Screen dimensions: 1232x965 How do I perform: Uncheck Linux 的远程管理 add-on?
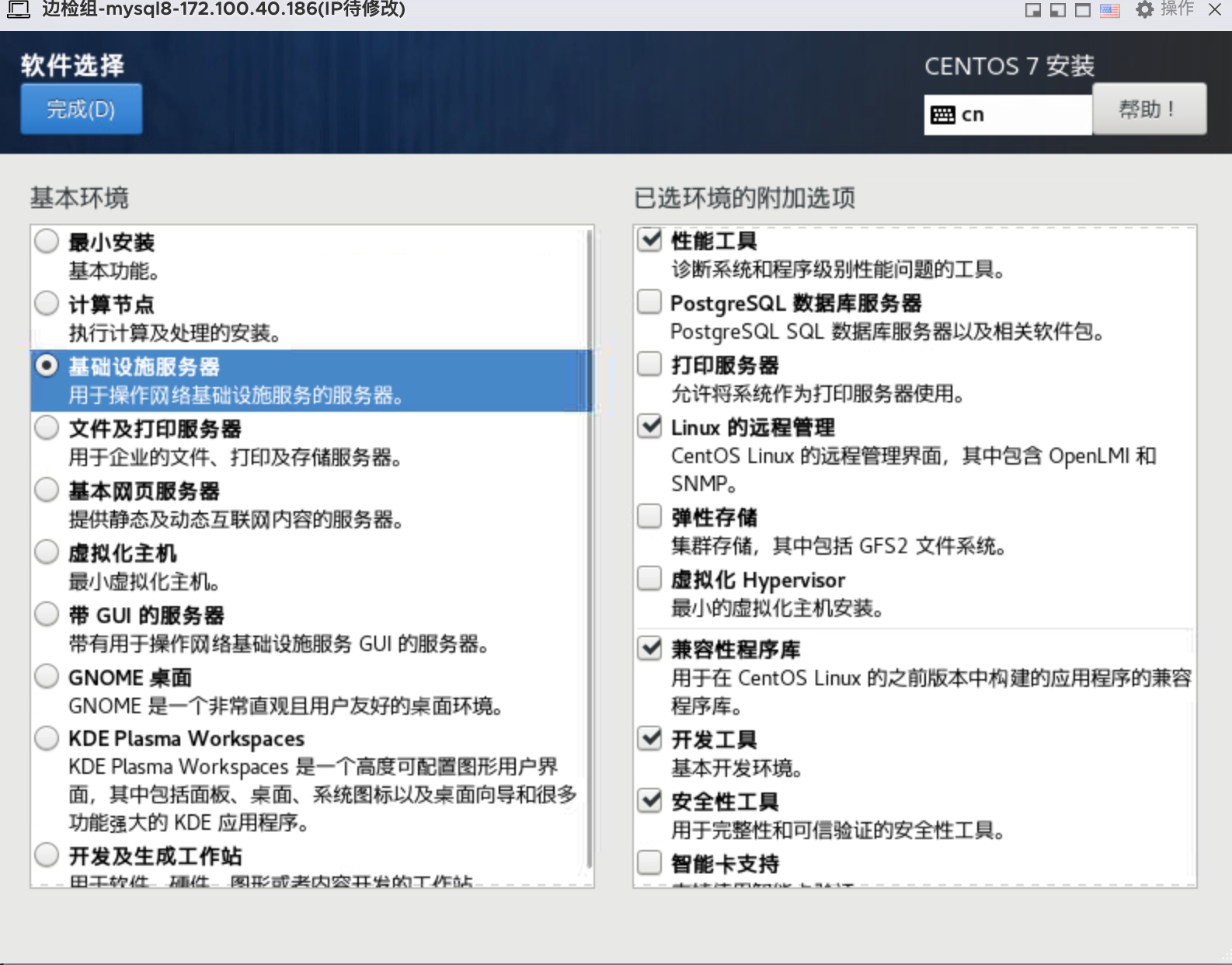[649, 426]
